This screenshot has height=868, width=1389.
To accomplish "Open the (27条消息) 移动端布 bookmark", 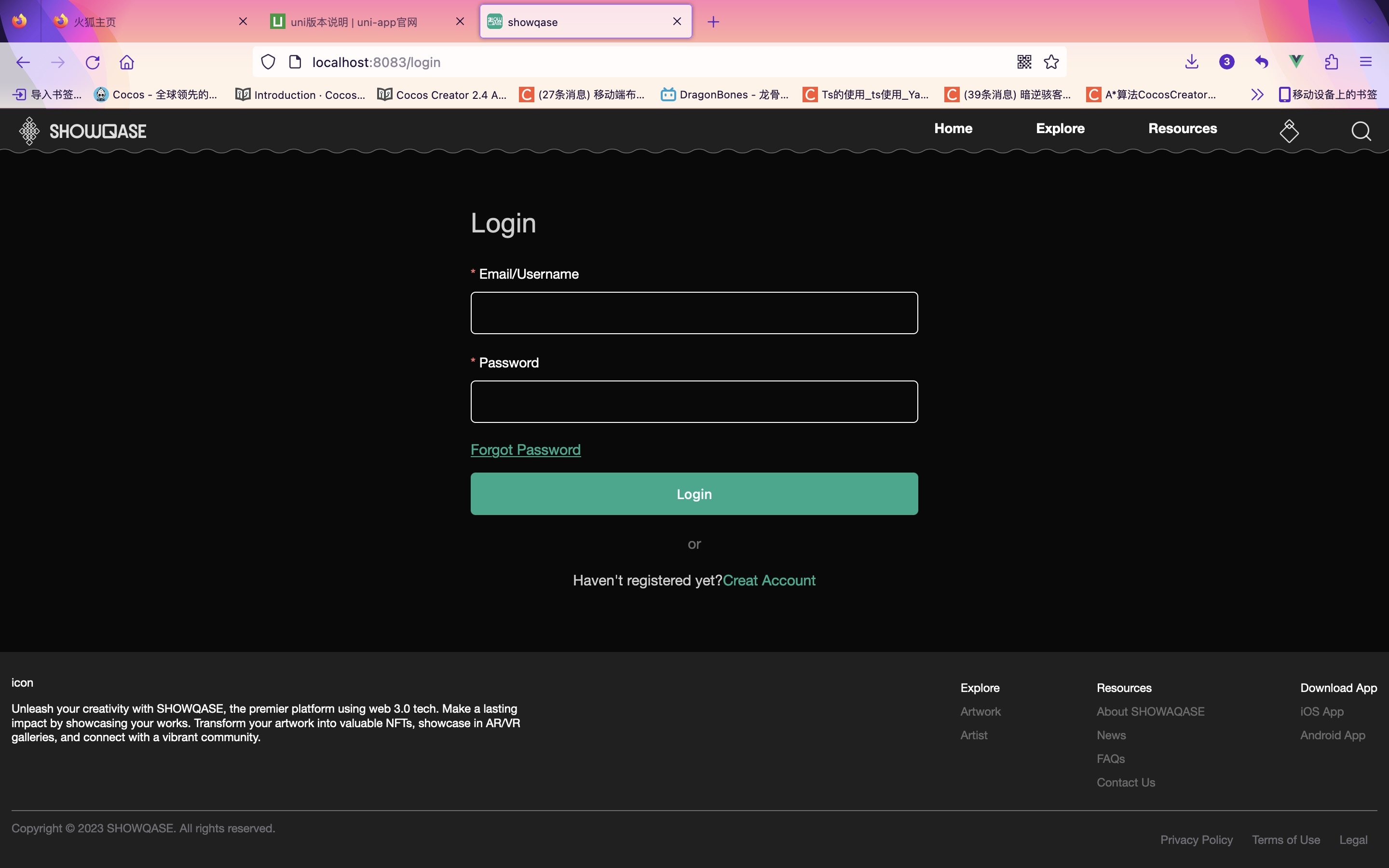I will click(x=582, y=94).
